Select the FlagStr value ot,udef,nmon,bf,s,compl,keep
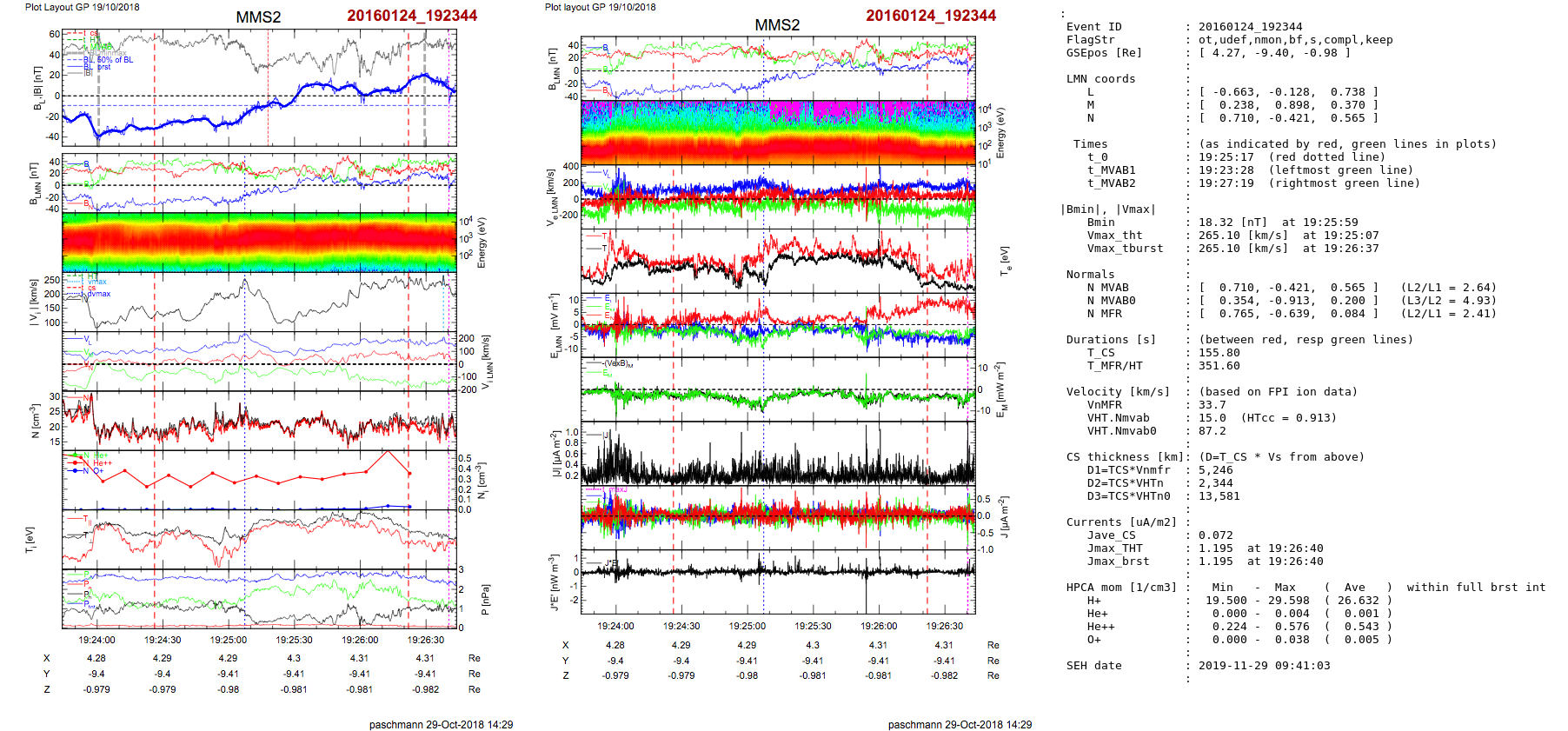 coord(1295,40)
